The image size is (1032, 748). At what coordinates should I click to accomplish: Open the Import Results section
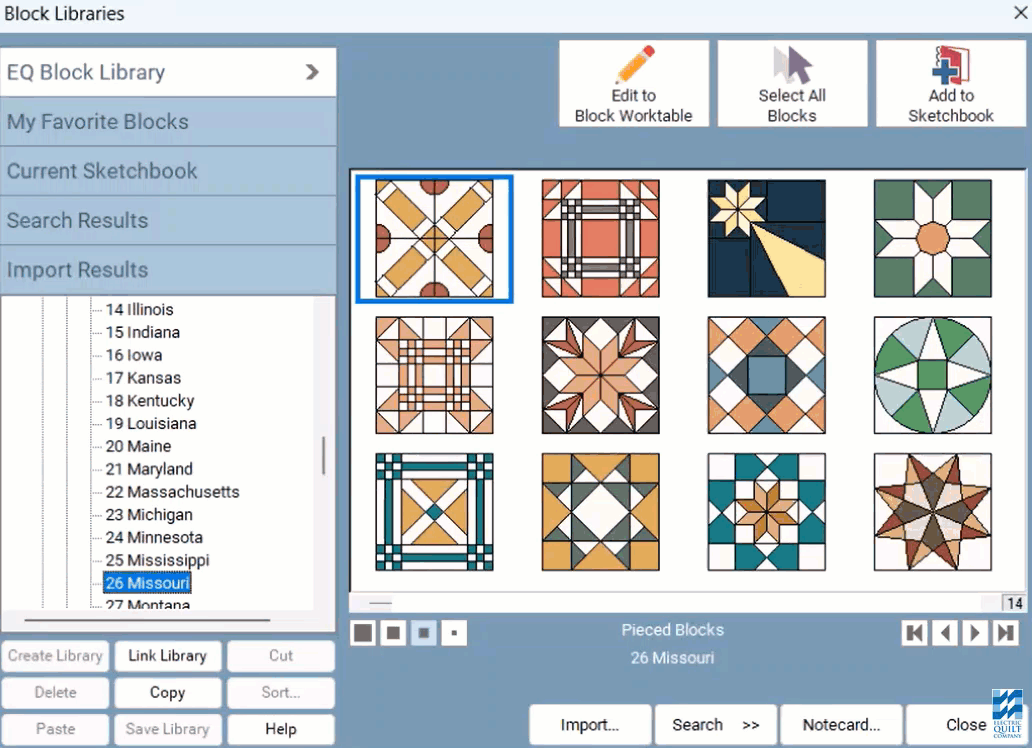tap(168, 269)
